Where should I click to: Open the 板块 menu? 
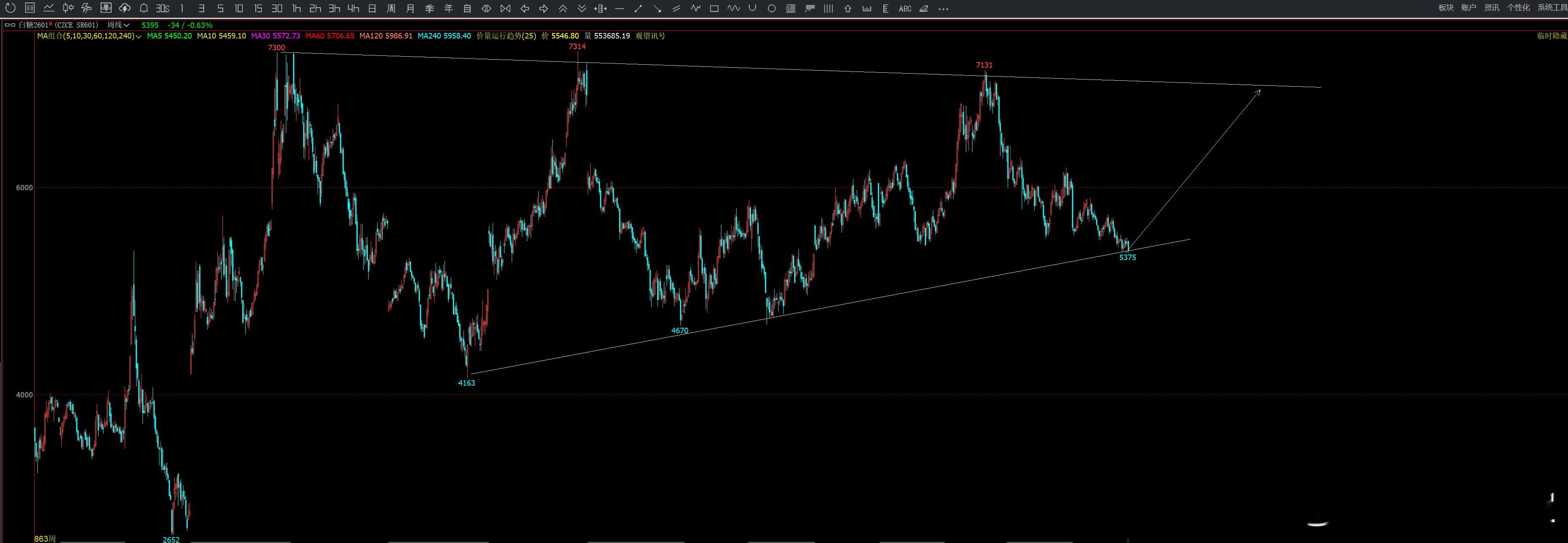1446,8
